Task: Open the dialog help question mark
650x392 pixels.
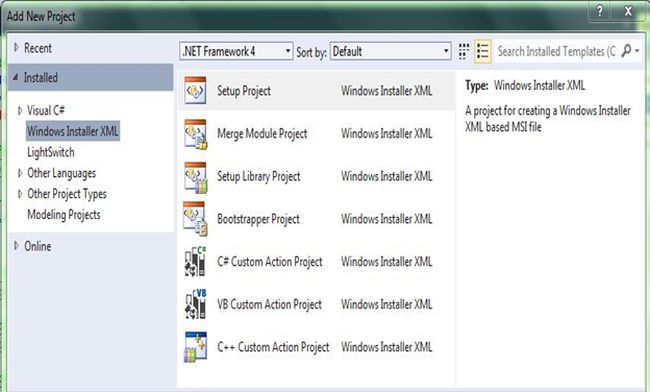Action: [600, 11]
